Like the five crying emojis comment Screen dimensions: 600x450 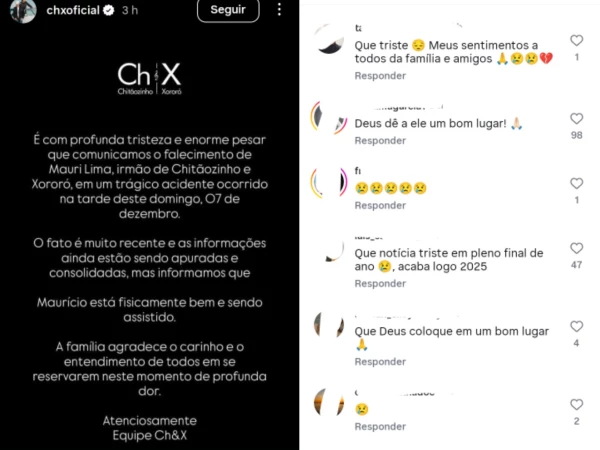click(576, 183)
